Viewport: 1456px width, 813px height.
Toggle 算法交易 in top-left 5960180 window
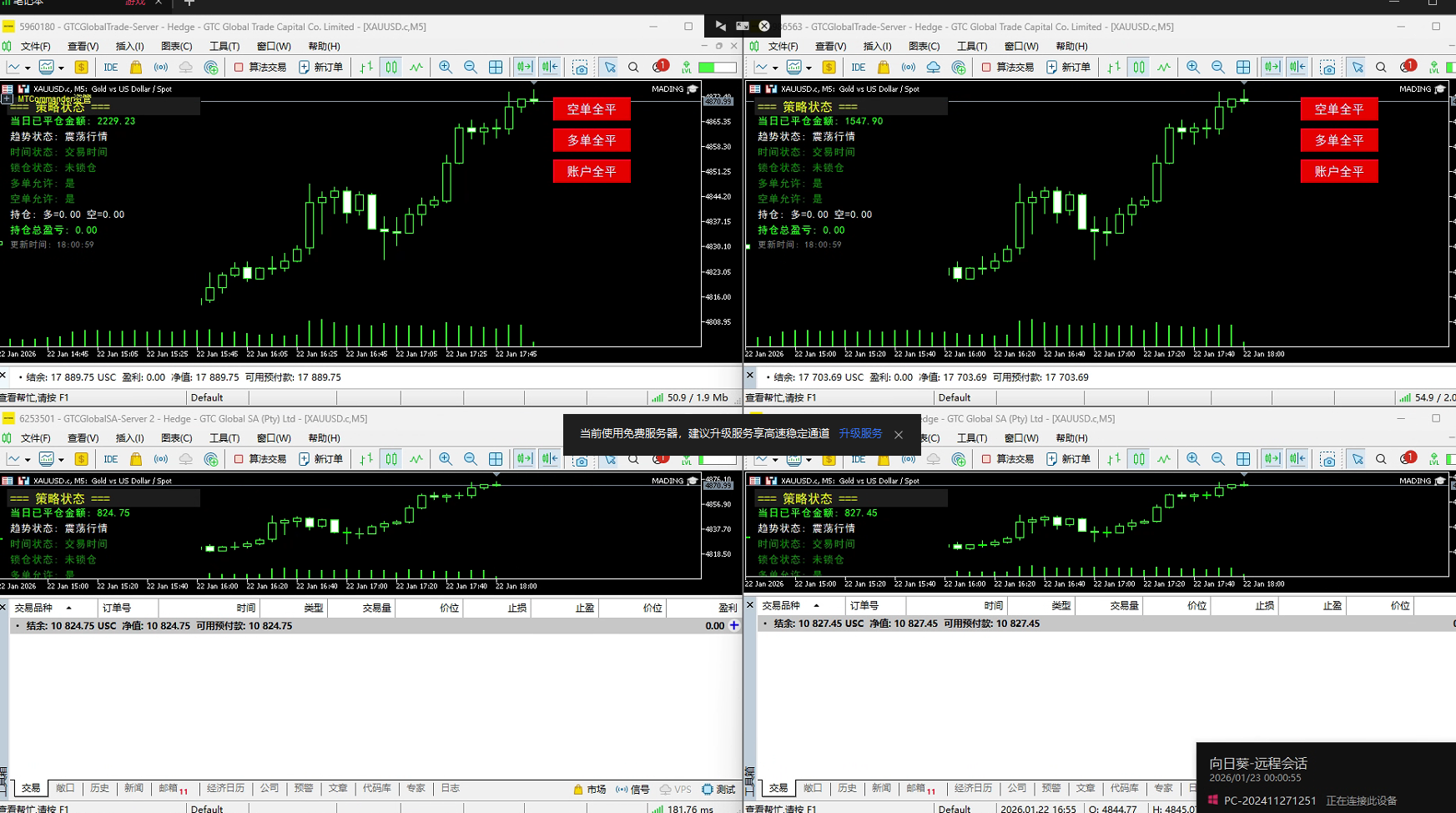[x=259, y=68]
